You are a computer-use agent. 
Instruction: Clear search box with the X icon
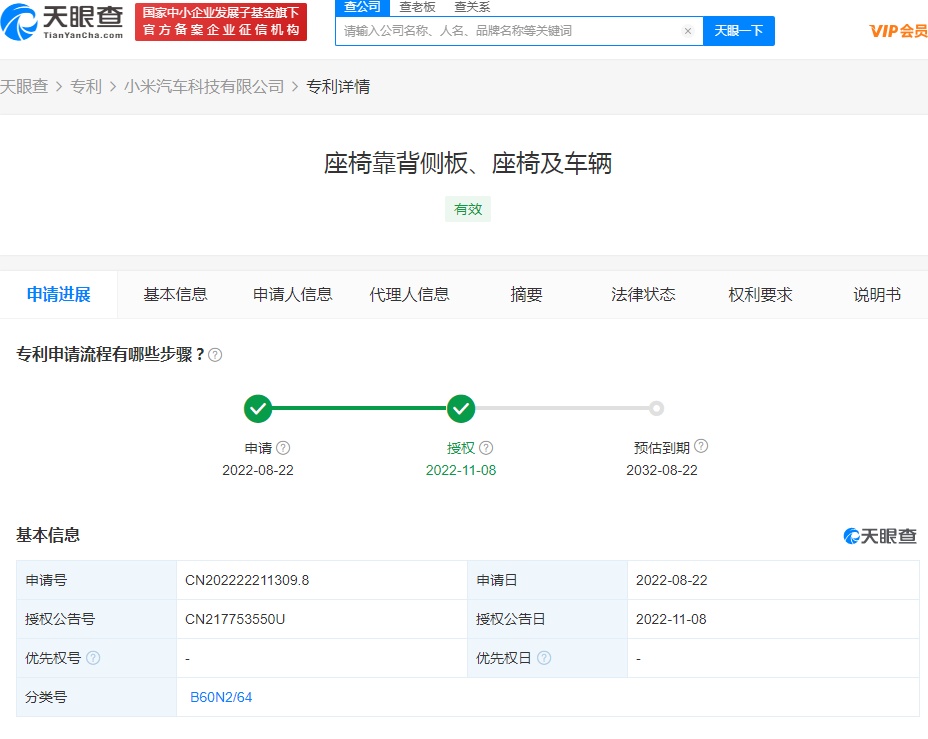click(x=688, y=31)
